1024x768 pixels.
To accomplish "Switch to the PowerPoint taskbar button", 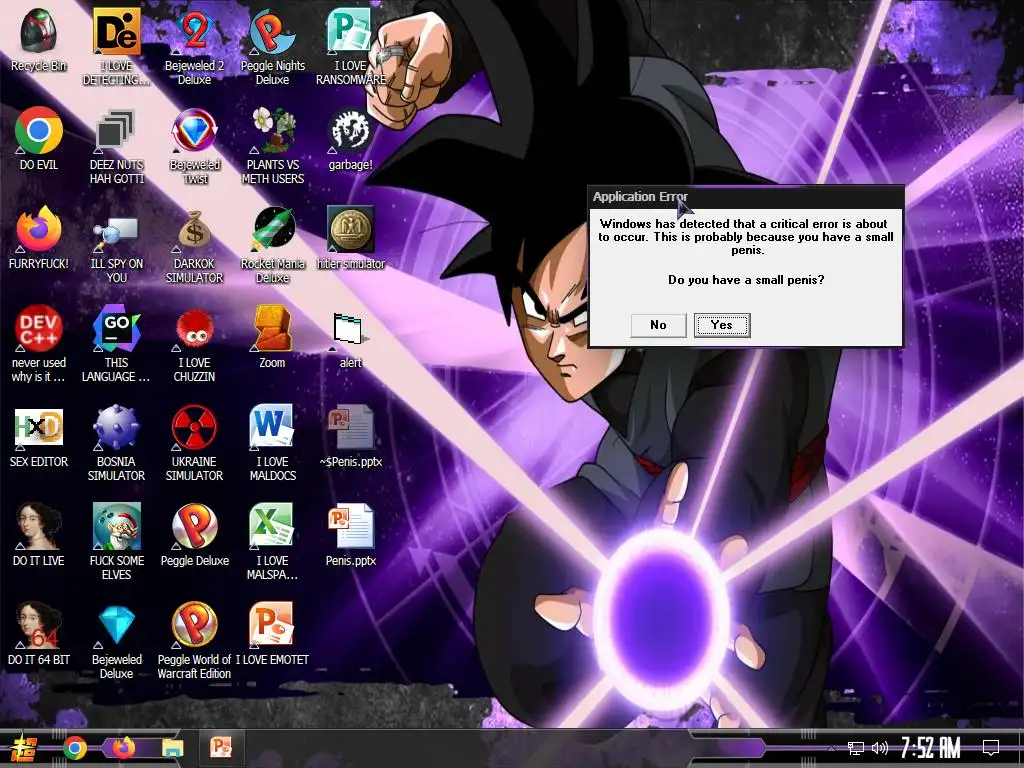I will 221,747.
